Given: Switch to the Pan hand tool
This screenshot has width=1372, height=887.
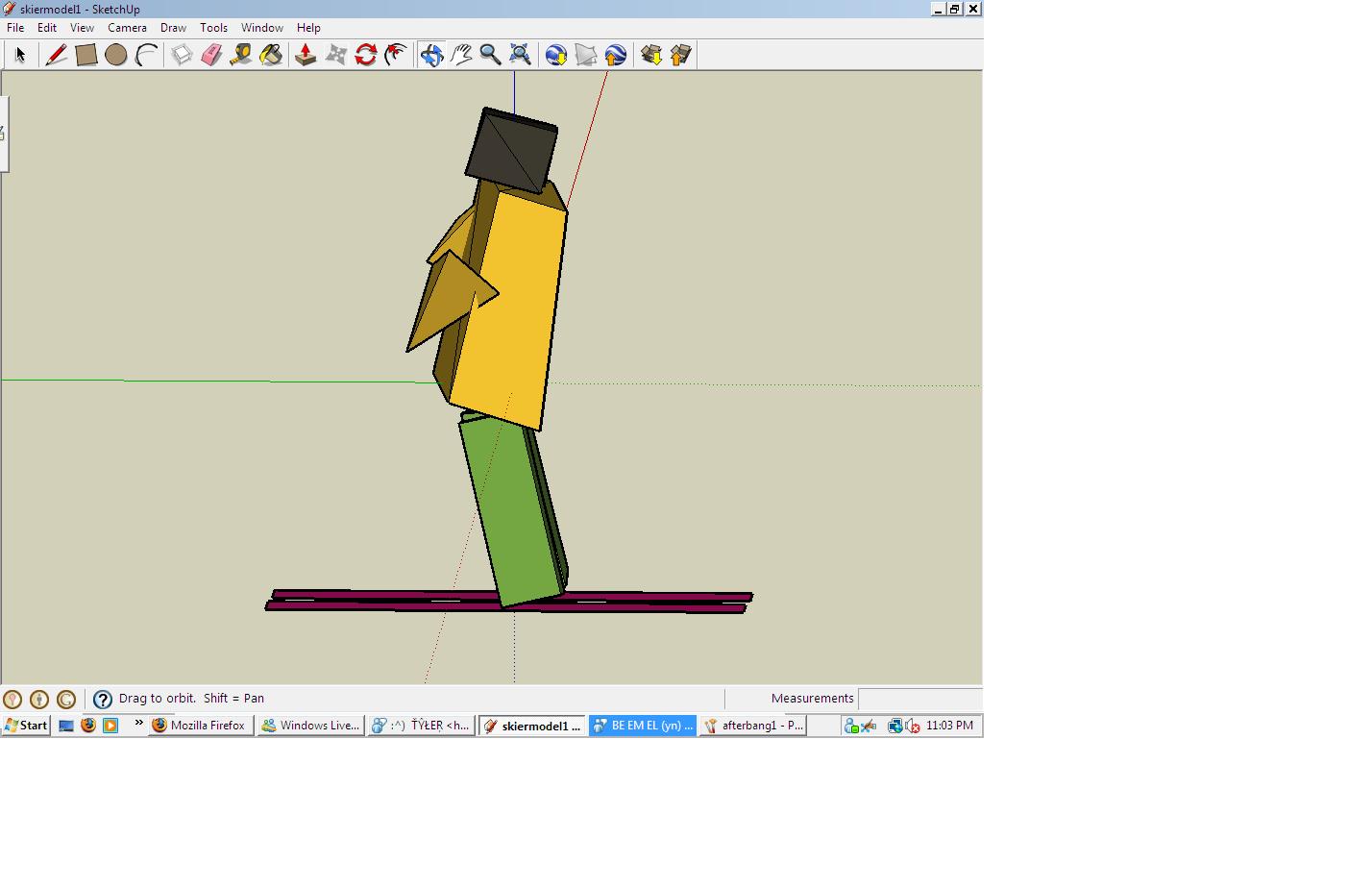Looking at the screenshot, I should pos(461,55).
